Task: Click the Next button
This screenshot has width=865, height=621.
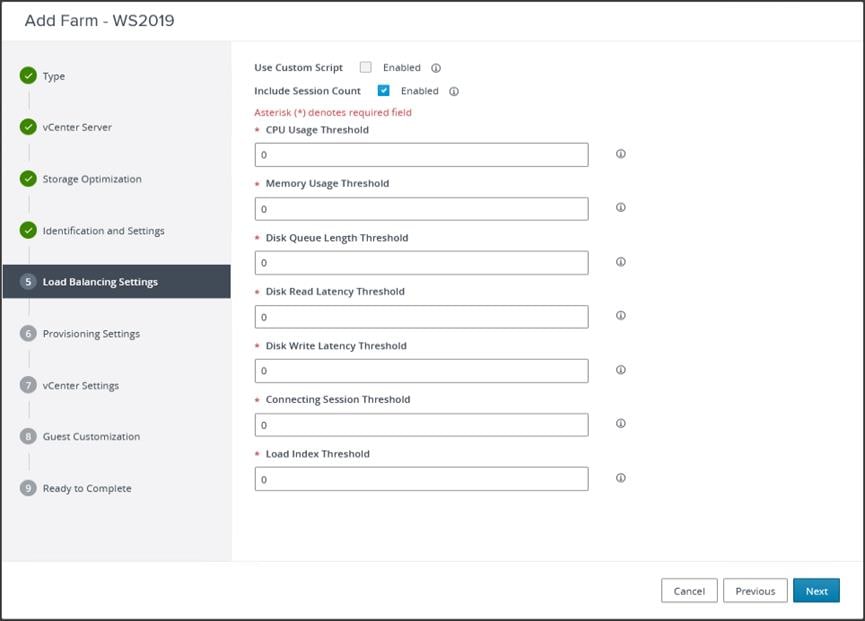Action: [x=816, y=591]
